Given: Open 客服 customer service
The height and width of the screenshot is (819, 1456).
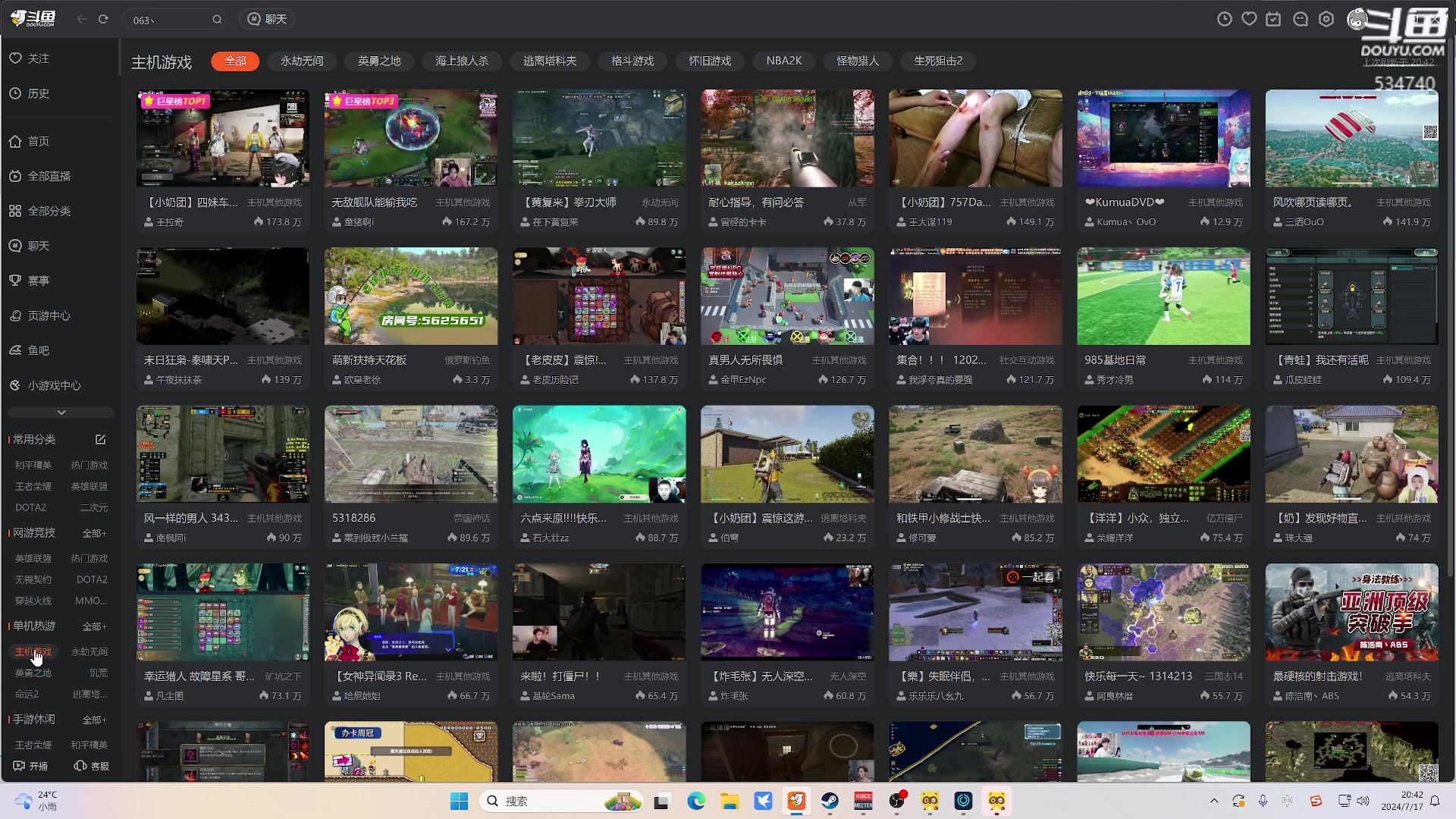Looking at the screenshot, I should pyautogui.click(x=92, y=766).
